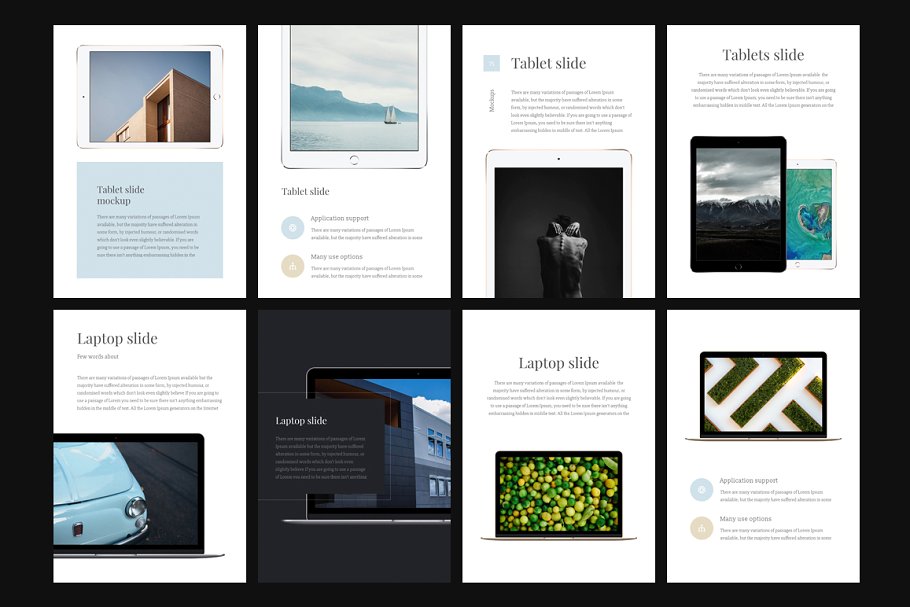910x607 pixels.
Task: Click the beige Many use options icon below the sailboat tablet
Action: point(292,266)
